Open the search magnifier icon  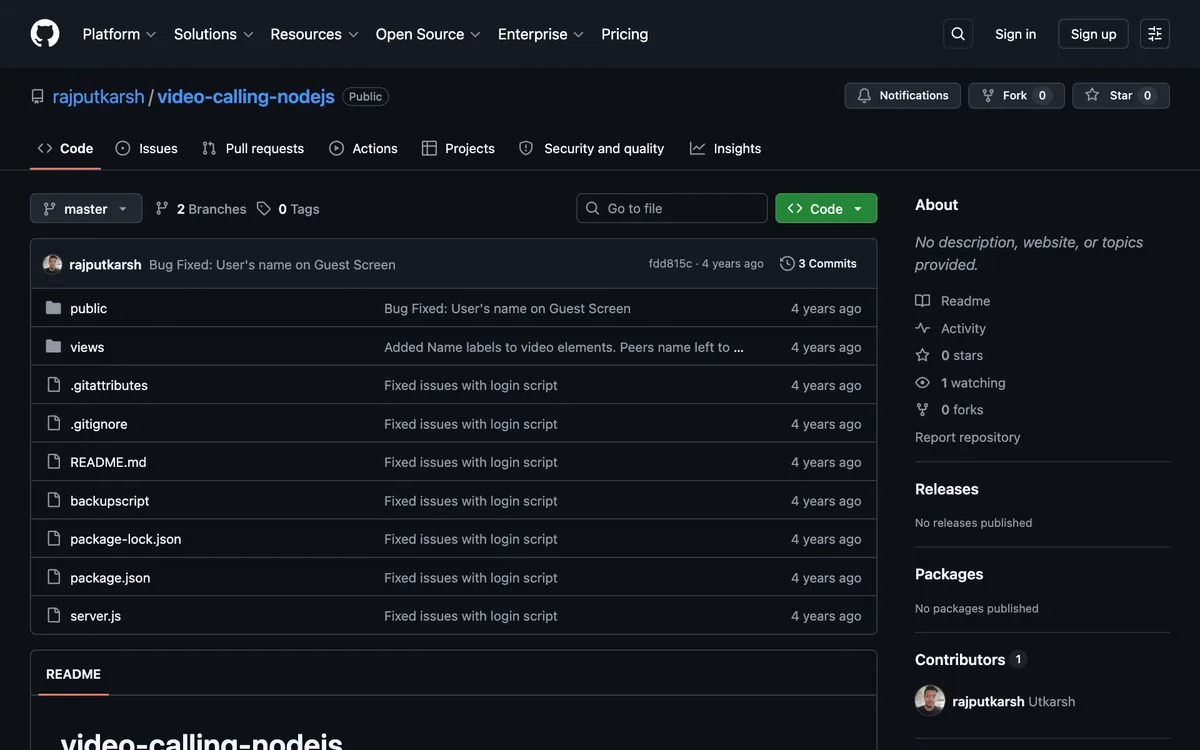click(x=958, y=34)
